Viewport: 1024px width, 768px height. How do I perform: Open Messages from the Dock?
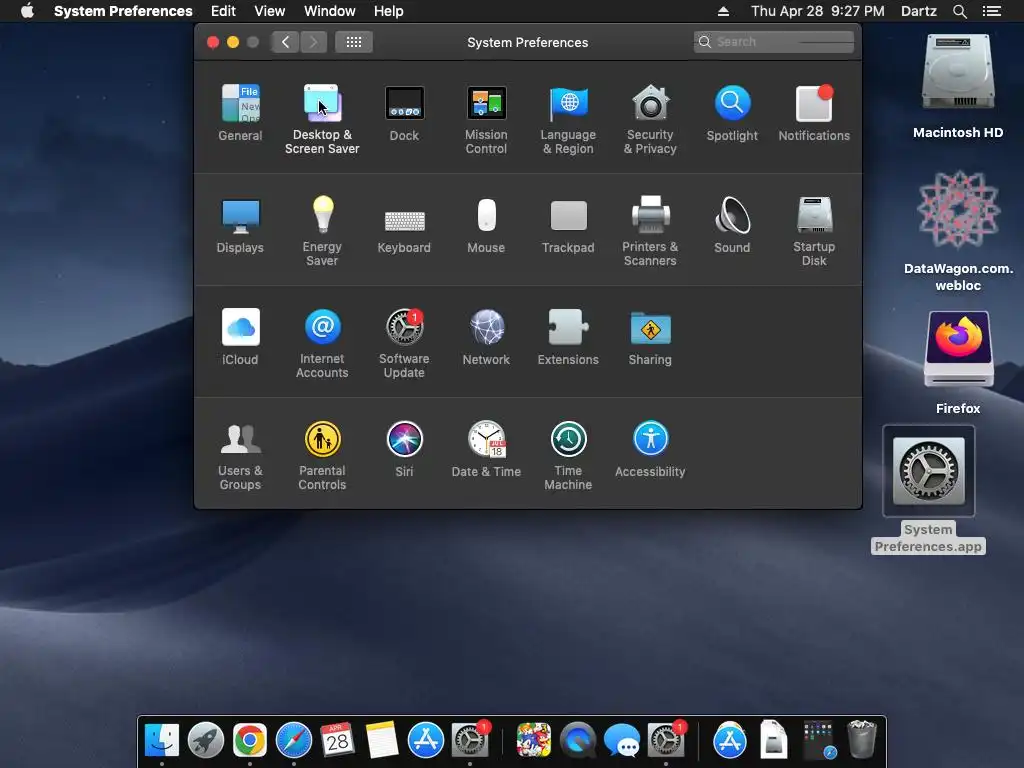click(622, 741)
